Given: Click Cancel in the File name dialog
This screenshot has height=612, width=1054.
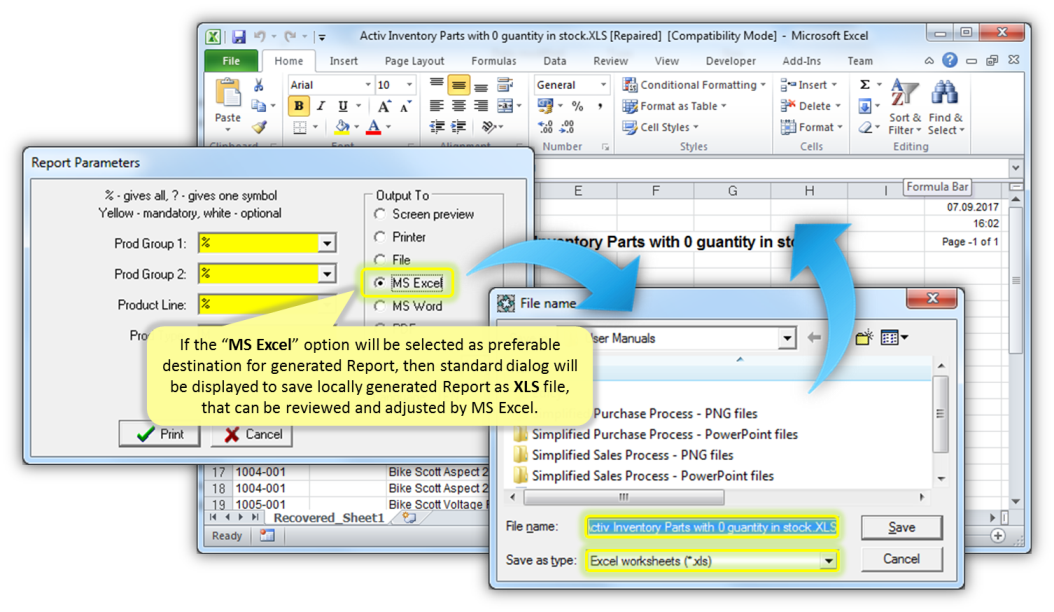Looking at the screenshot, I should 901,559.
